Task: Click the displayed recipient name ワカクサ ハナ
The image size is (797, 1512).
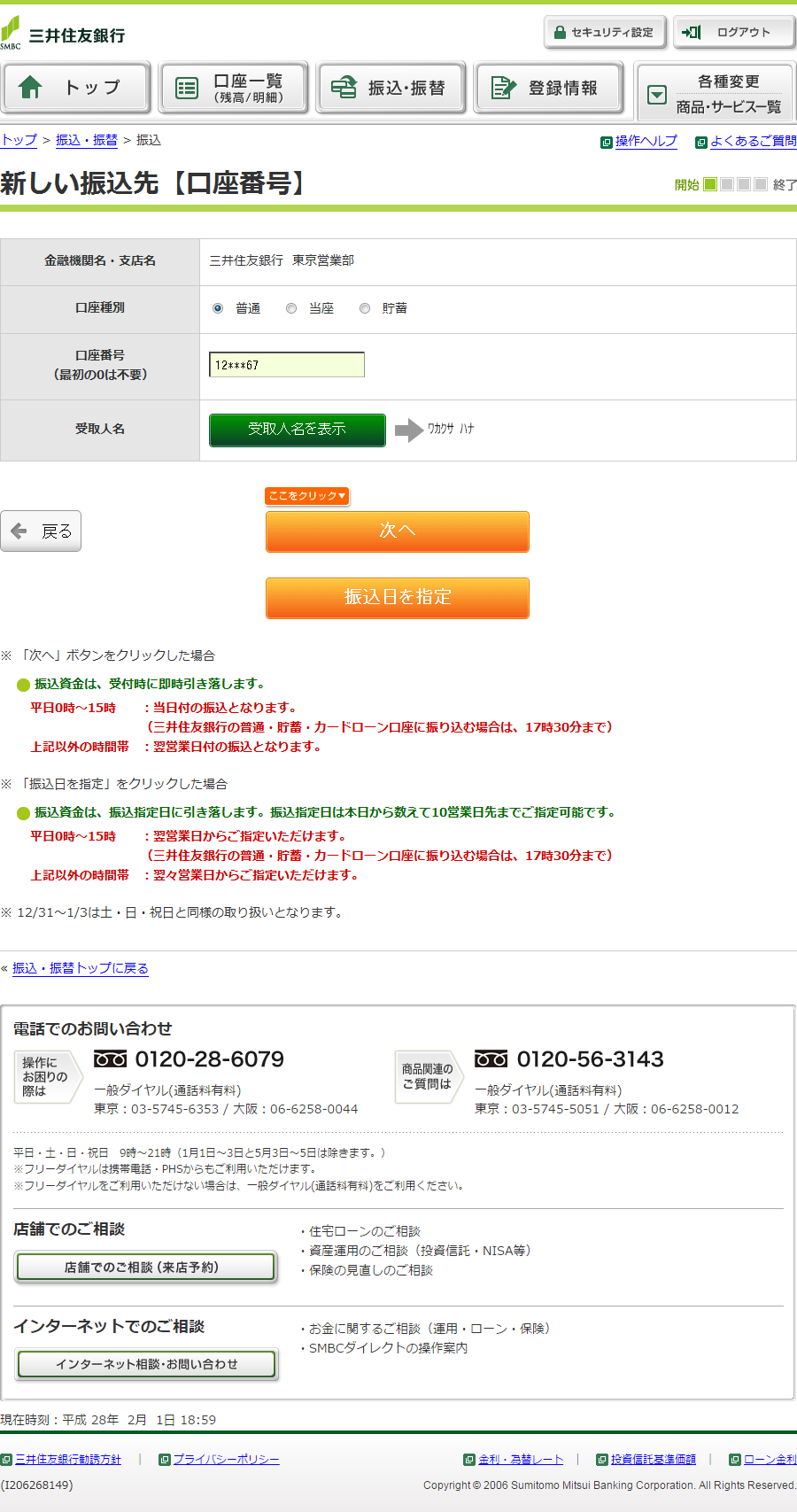Action: click(x=451, y=429)
